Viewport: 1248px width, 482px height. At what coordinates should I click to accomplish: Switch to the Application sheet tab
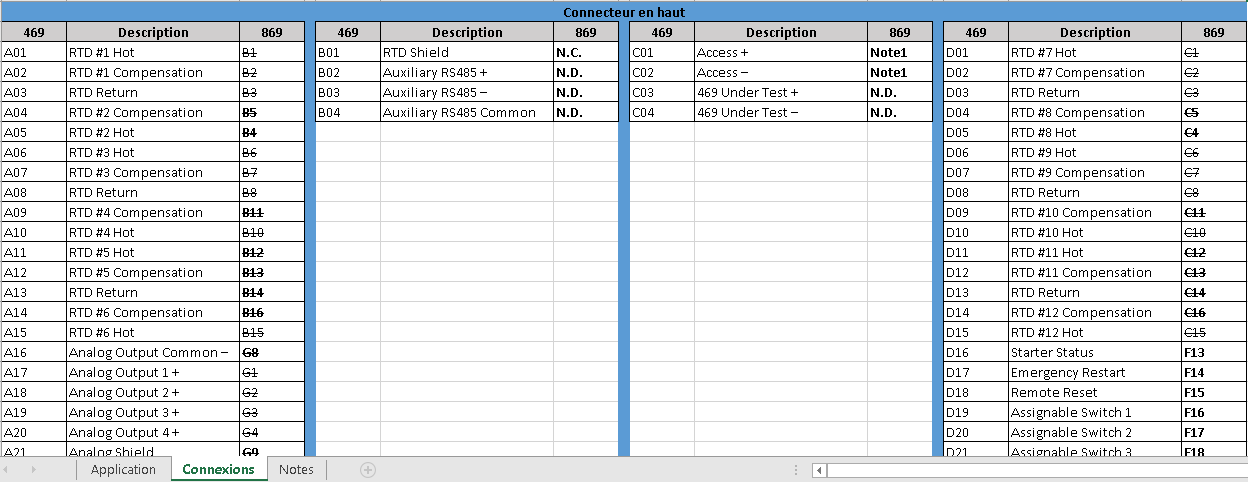click(123, 470)
